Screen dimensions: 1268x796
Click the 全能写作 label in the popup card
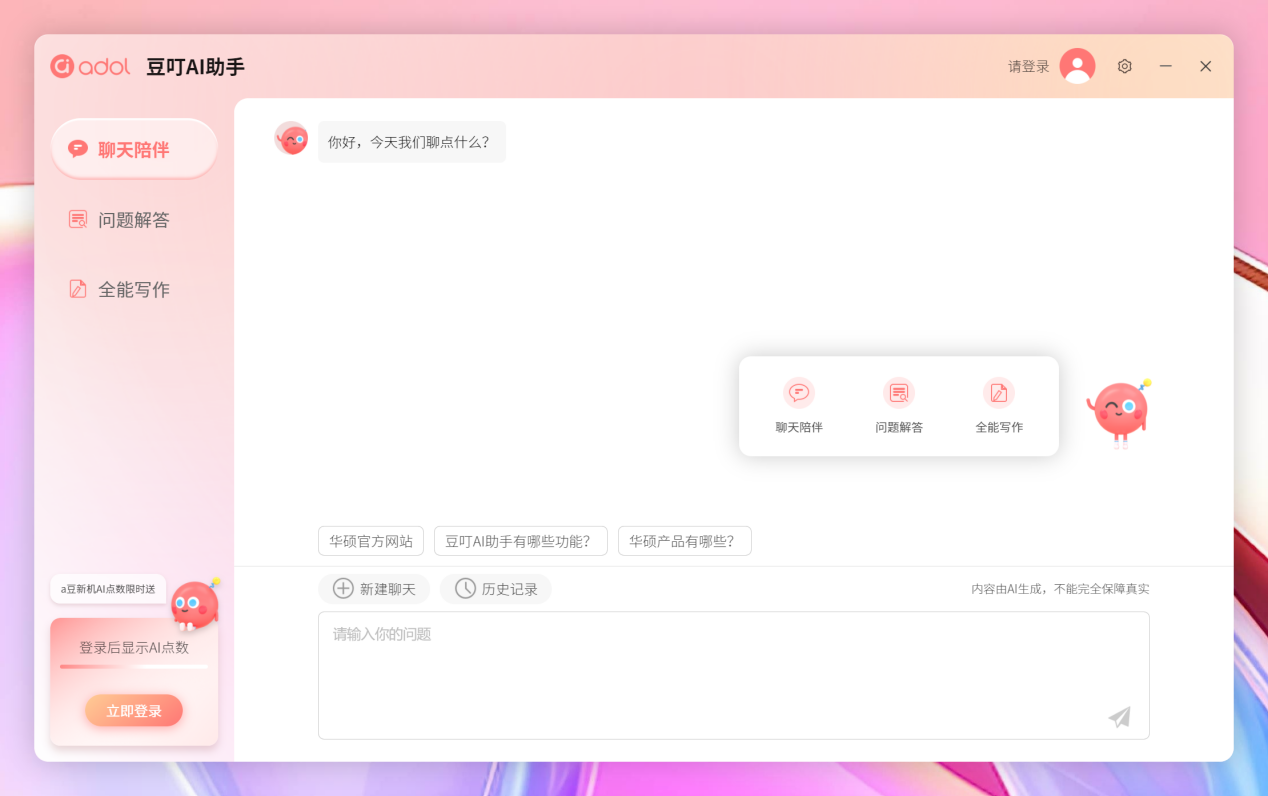tap(999, 427)
